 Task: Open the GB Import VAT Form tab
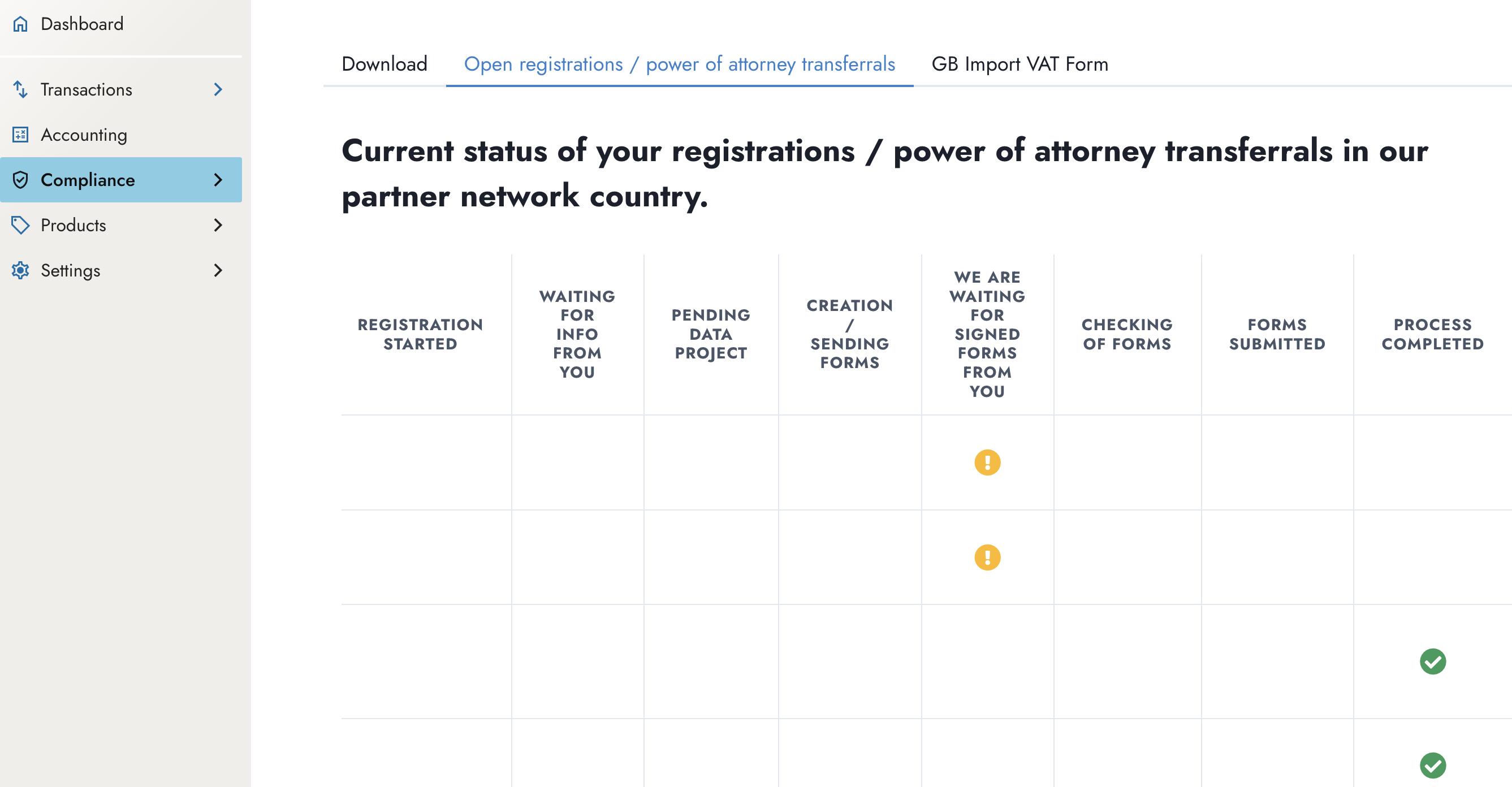click(x=1019, y=64)
